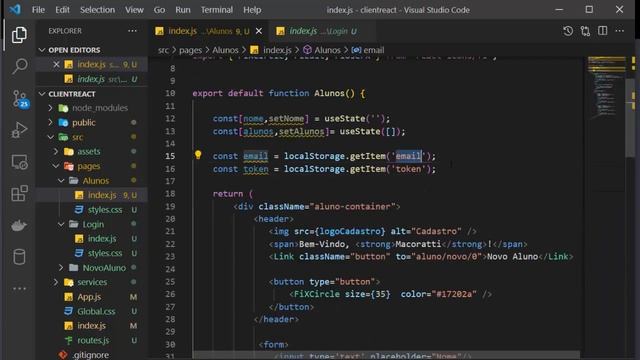The width and height of the screenshot is (640, 360).
Task: Collapse the src folder
Action: 51,137
